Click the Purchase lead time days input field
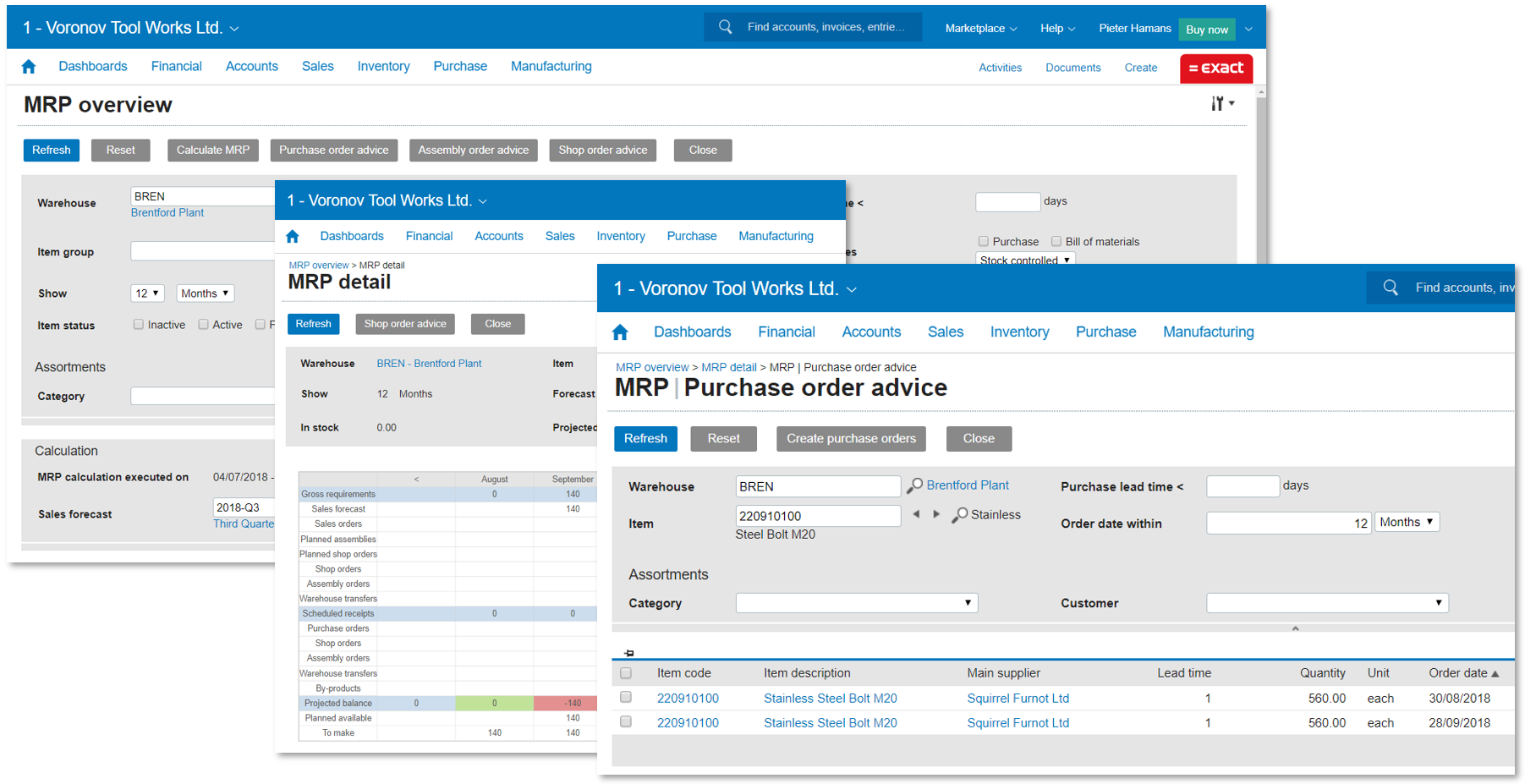 [x=1242, y=486]
